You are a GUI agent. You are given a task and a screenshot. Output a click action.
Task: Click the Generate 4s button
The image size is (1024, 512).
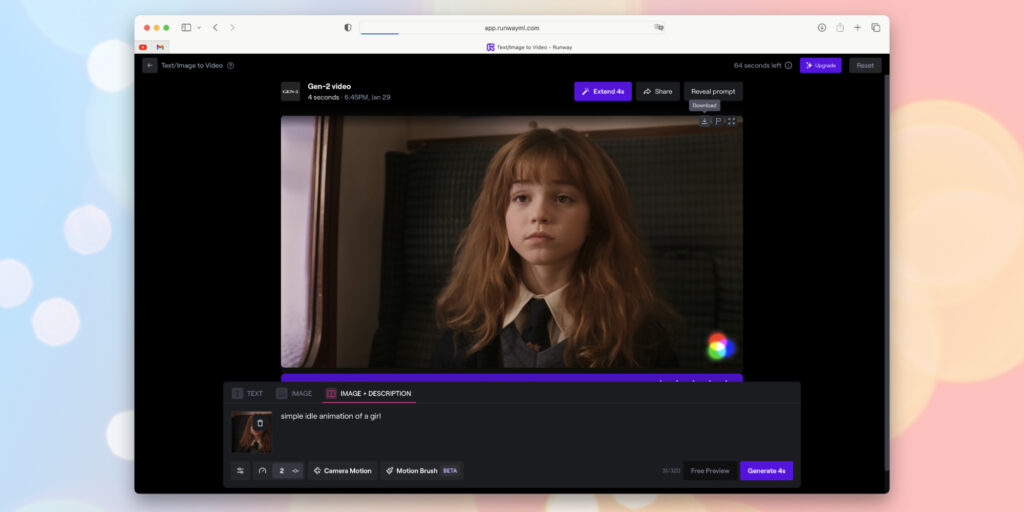pos(766,471)
